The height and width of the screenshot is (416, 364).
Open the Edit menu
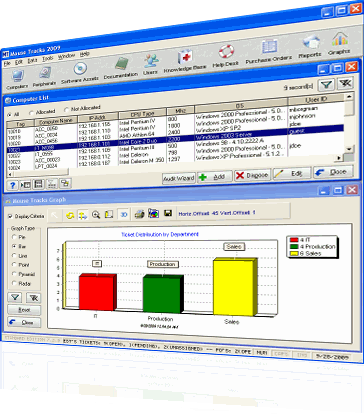pos(19,62)
